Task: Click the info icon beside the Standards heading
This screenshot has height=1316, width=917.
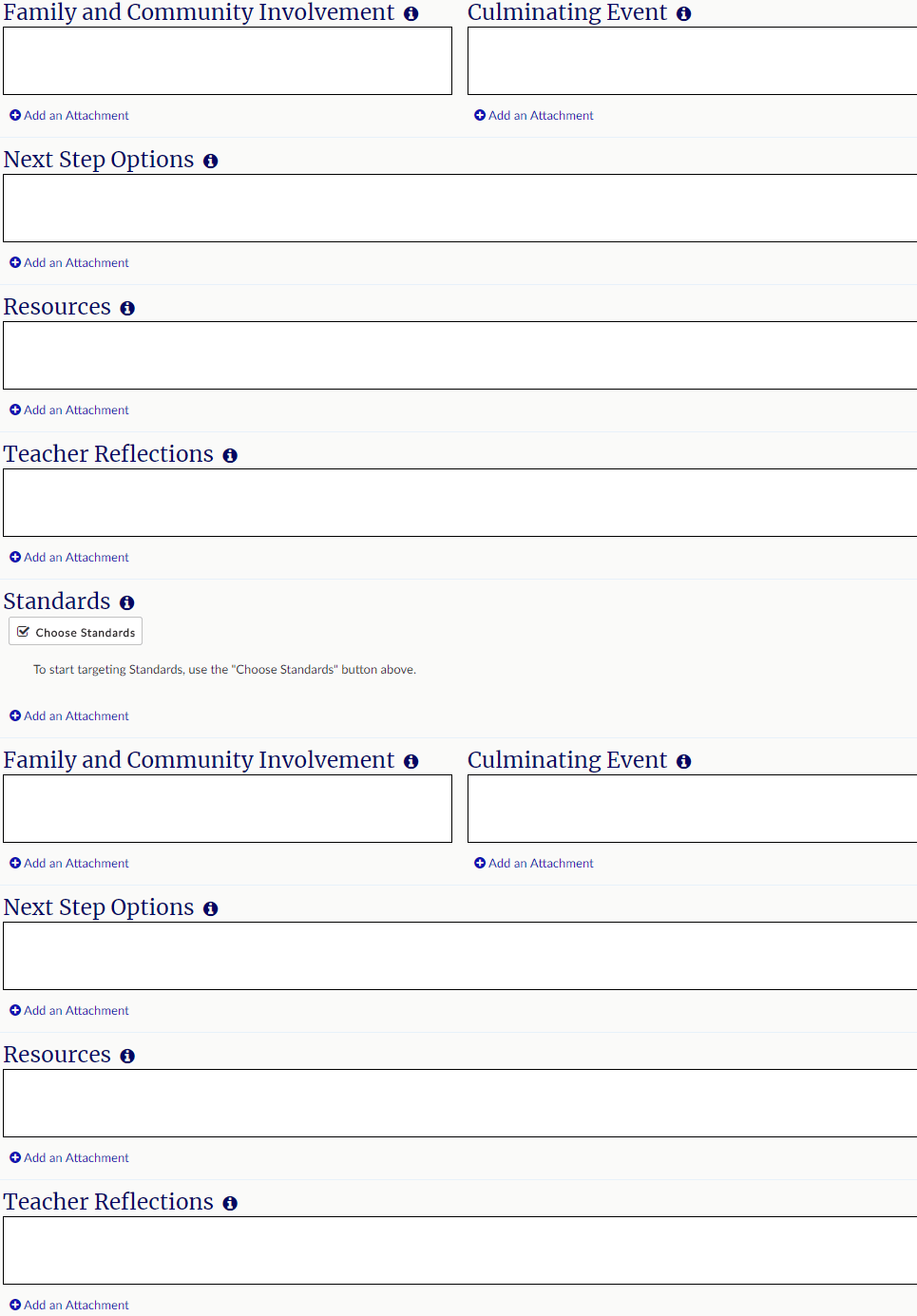Action: pos(127,603)
